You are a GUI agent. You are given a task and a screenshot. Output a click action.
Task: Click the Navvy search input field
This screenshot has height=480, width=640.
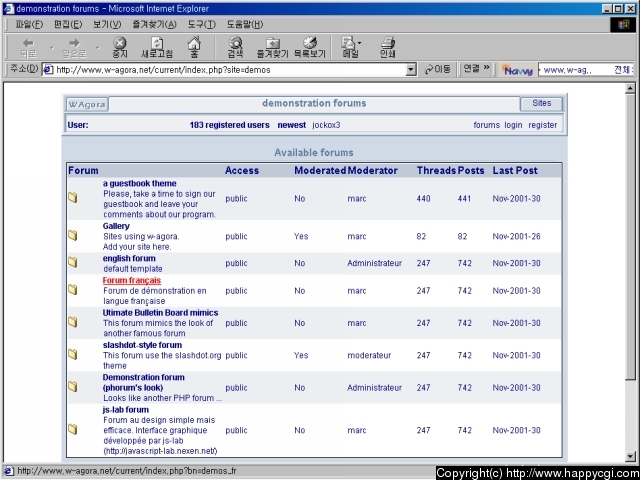click(586, 70)
